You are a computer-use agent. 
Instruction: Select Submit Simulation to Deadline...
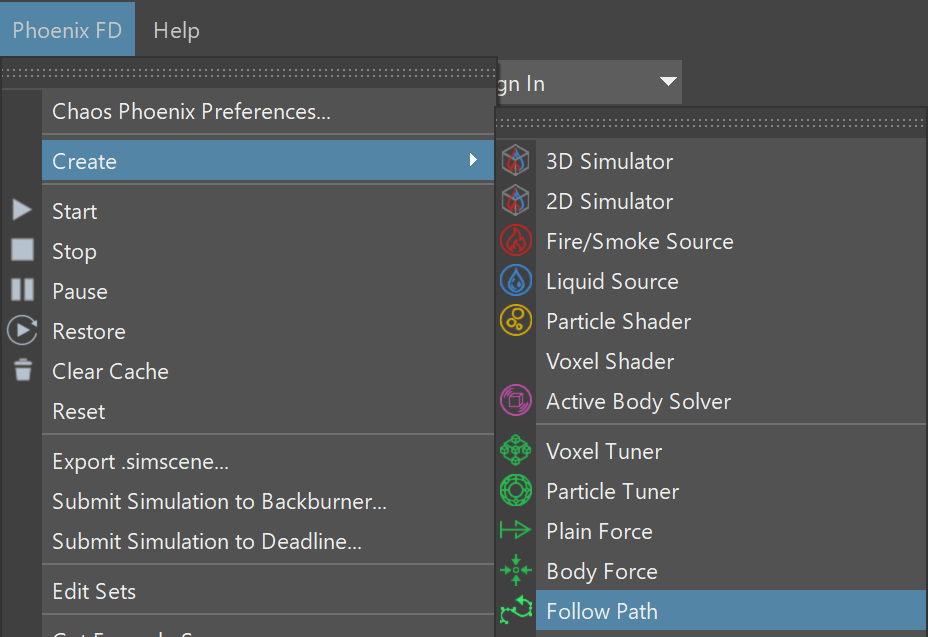pyautogui.click(x=268, y=541)
